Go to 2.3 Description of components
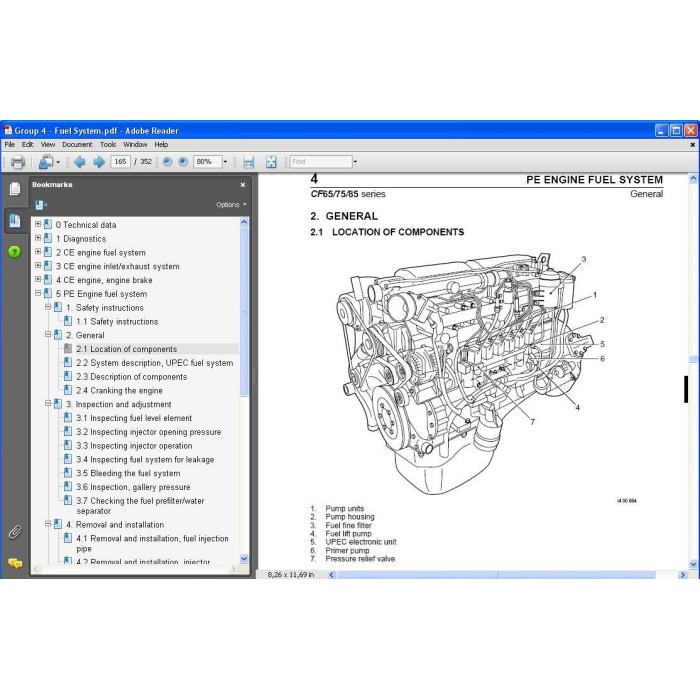This screenshot has width=700, height=700. coord(131,377)
